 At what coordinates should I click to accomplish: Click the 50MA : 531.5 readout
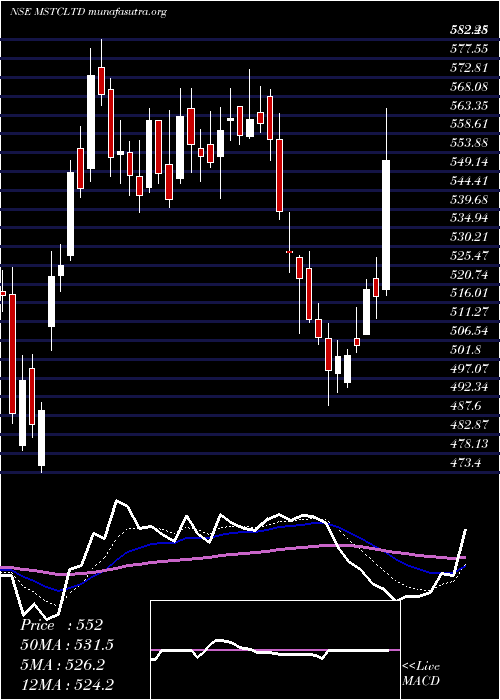click(67, 644)
